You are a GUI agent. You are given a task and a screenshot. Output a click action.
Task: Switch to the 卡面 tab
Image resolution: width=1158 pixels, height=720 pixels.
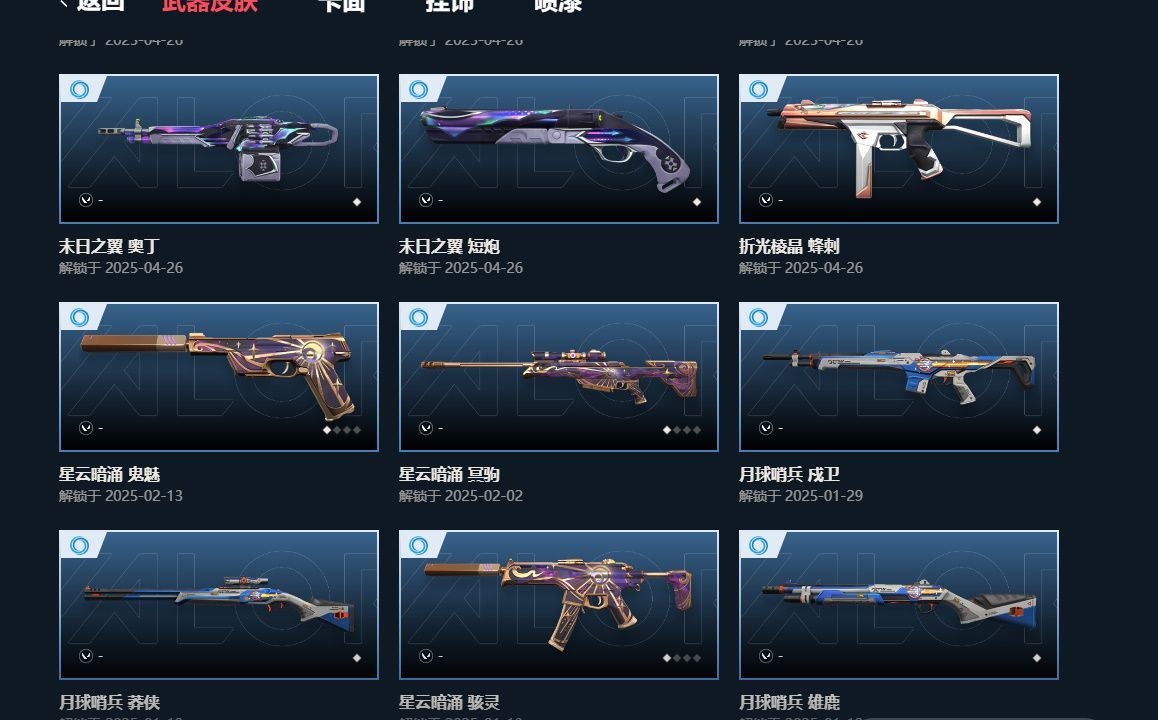(341, 4)
